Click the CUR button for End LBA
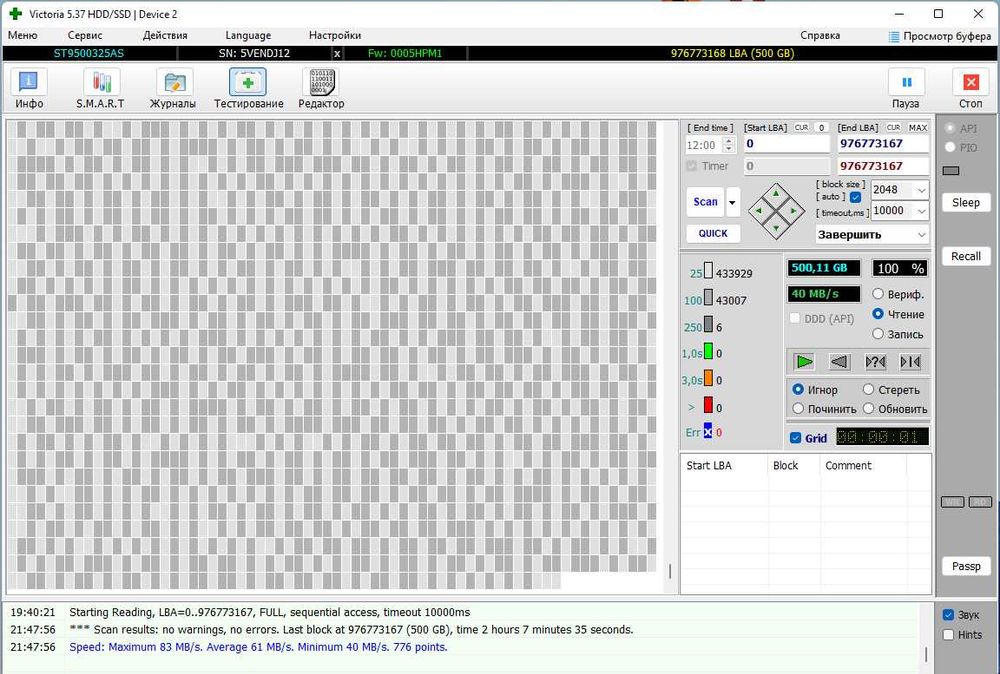 [x=893, y=128]
